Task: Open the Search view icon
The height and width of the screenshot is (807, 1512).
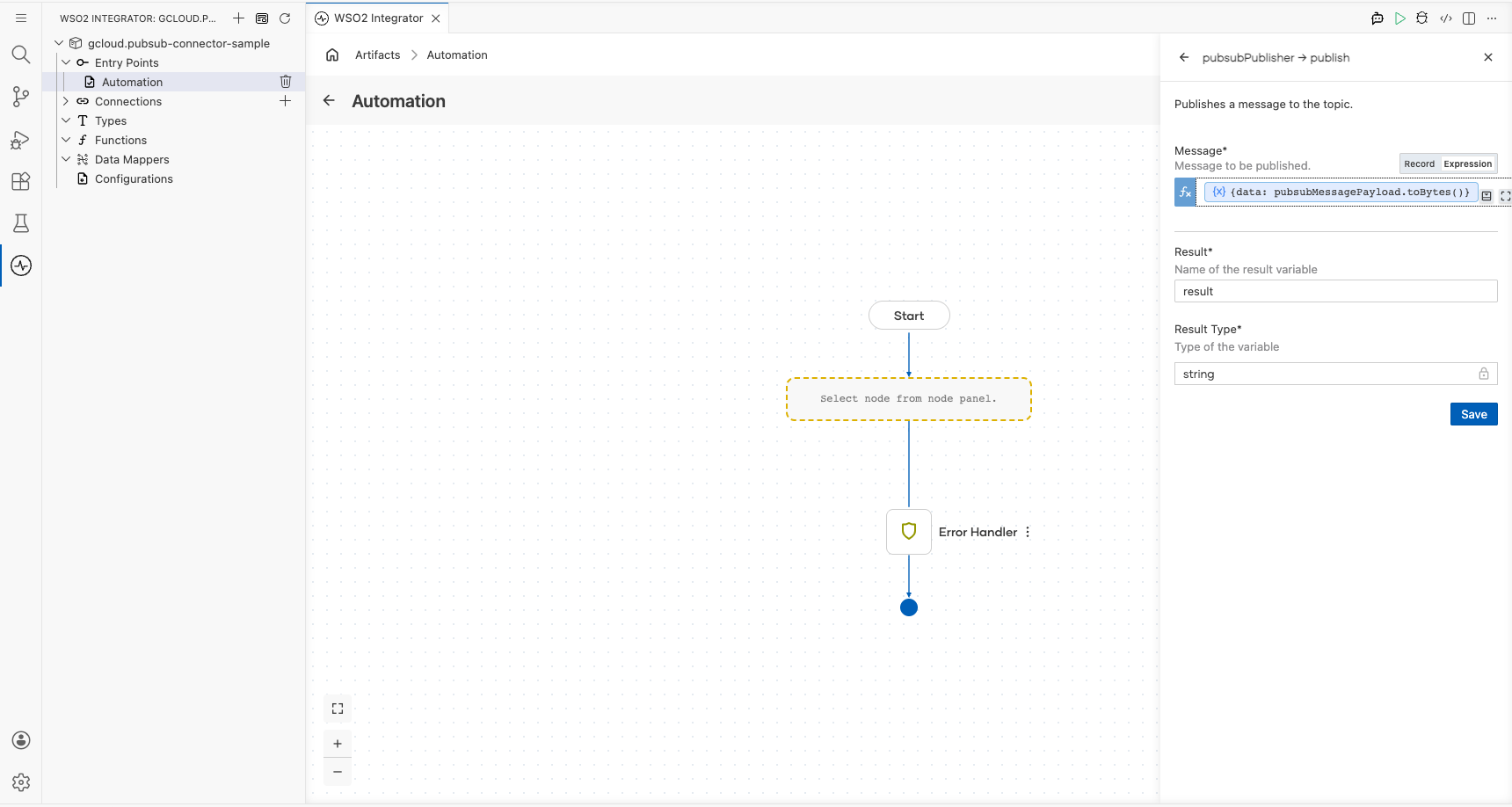Action: click(x=21, y=55)
